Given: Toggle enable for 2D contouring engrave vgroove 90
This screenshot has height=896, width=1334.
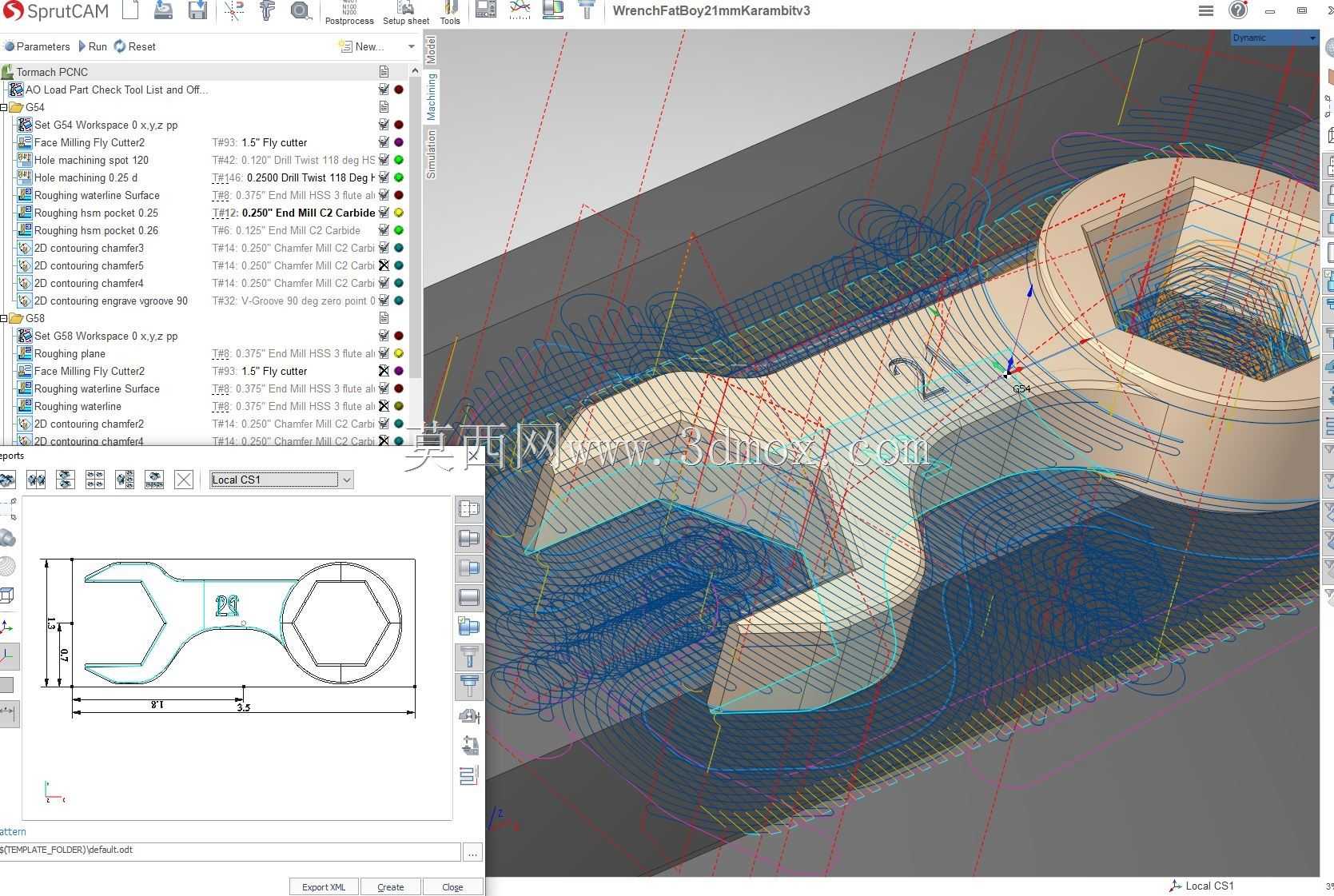Looking at the screenshot, I should (384, 301).
